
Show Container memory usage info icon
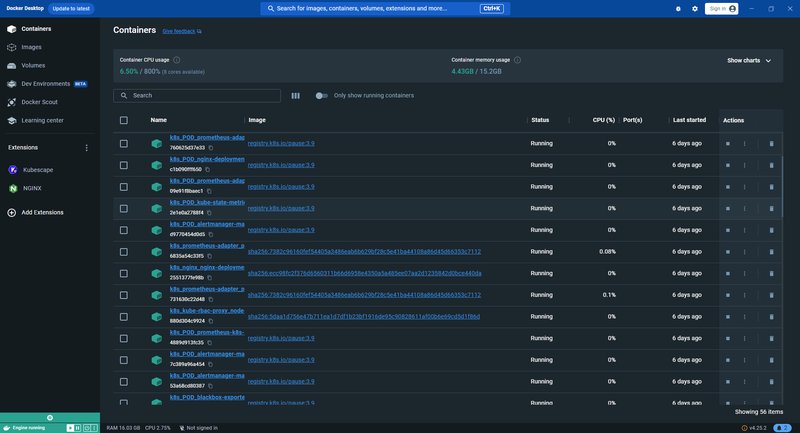[517, 60]
